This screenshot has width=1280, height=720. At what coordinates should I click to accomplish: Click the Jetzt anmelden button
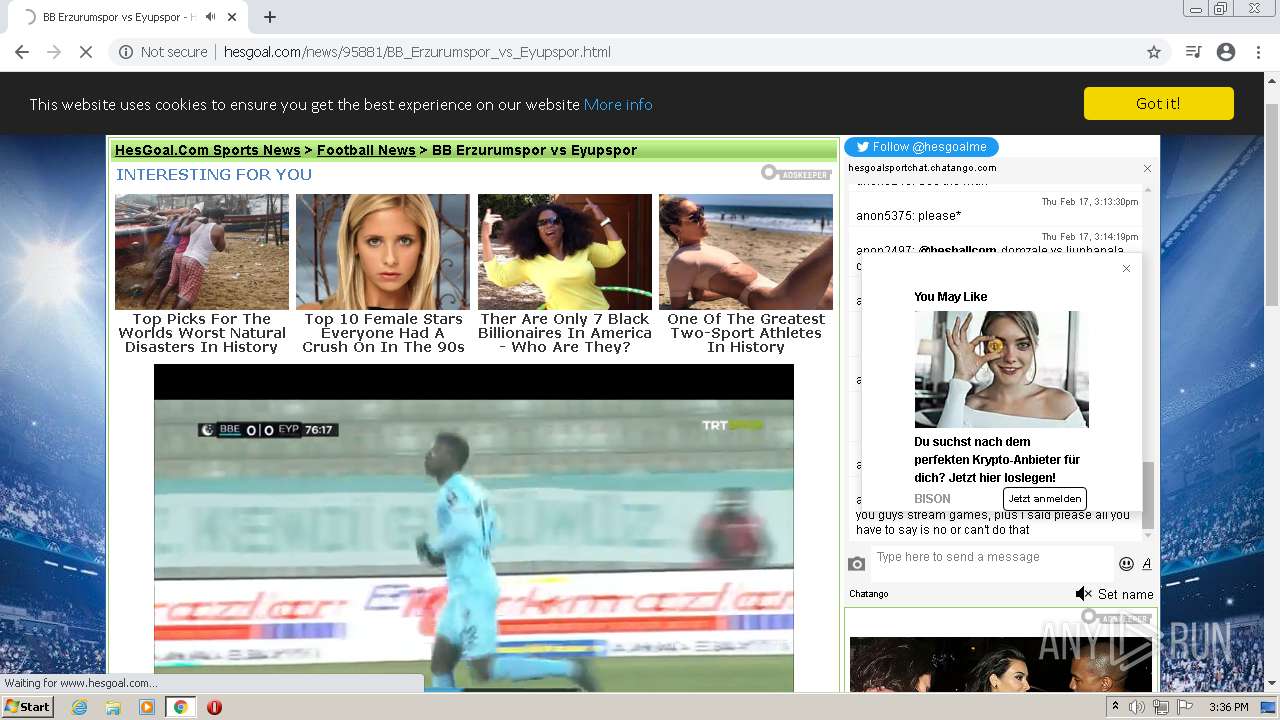tap(1044, 499)
